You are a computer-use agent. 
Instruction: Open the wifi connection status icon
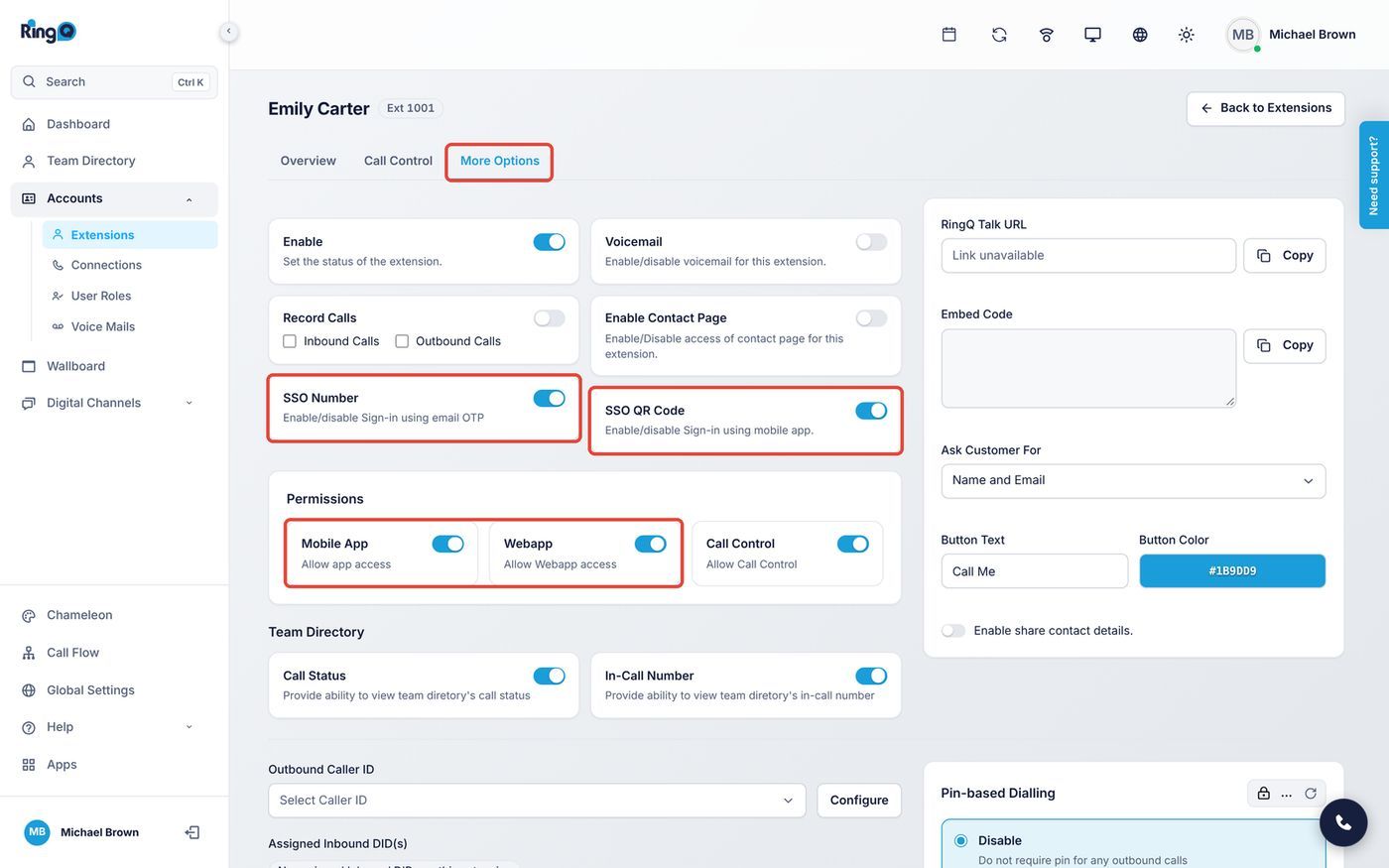[1046, 35]
